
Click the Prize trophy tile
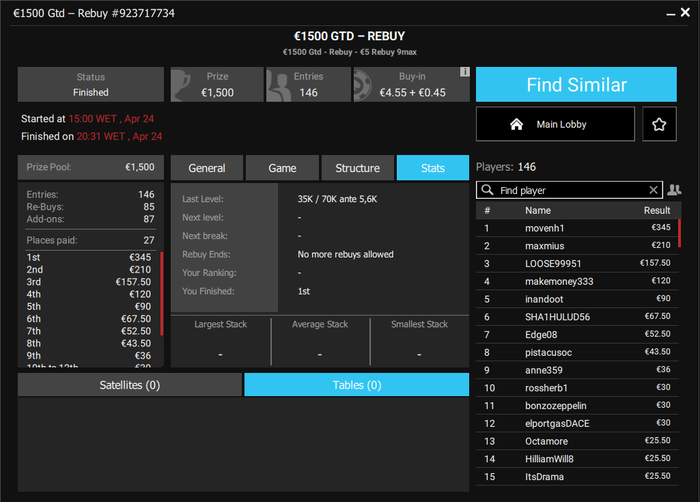point(217,84)
